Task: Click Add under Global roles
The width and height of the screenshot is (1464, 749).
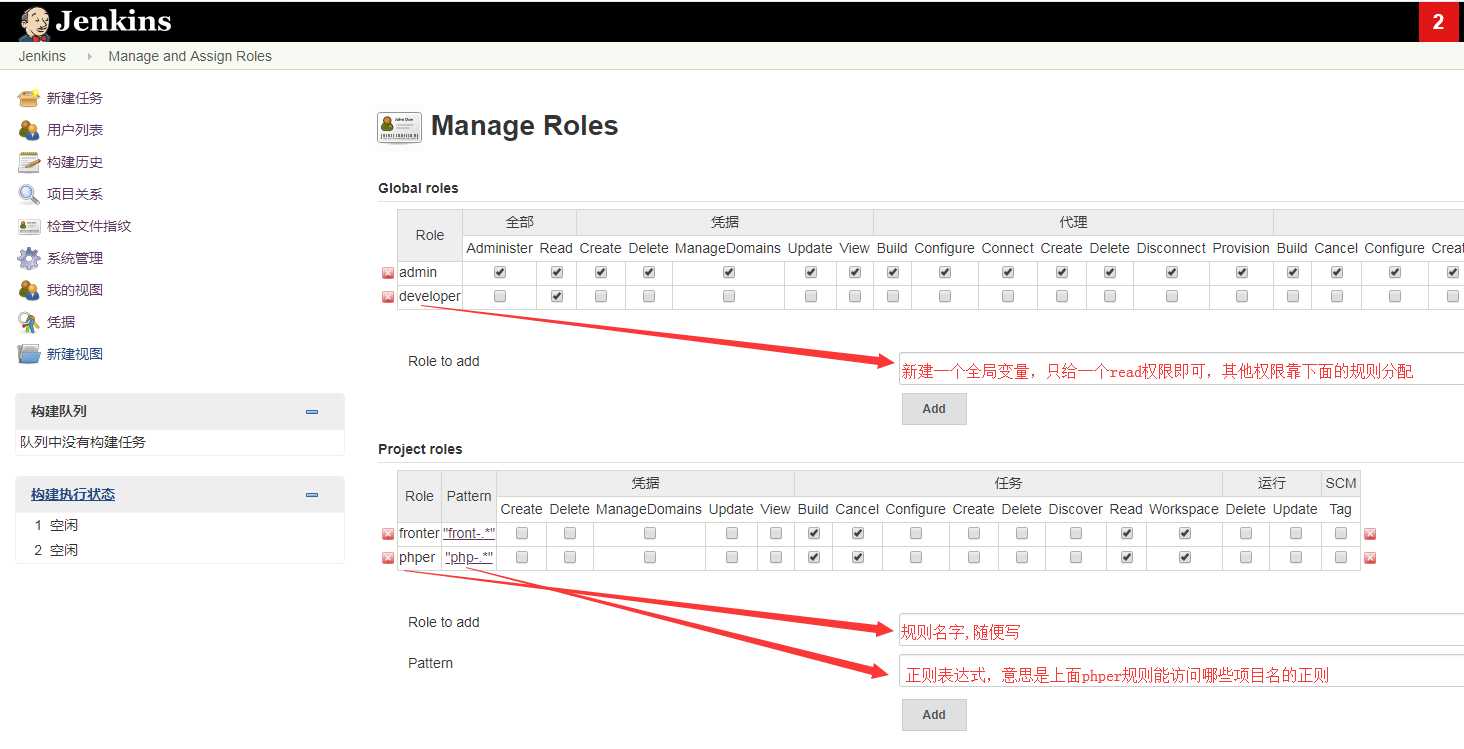Action: pos(934,409)
